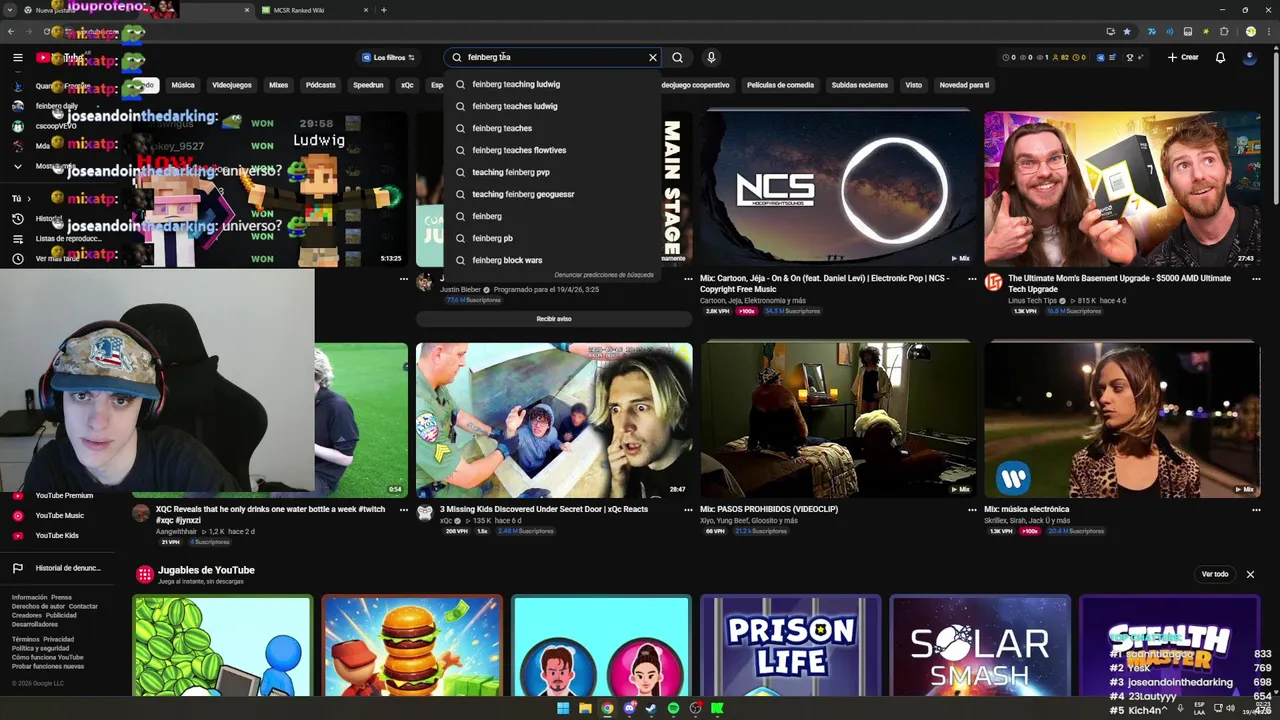Click the 'Ver todo' playables button

1215,574
